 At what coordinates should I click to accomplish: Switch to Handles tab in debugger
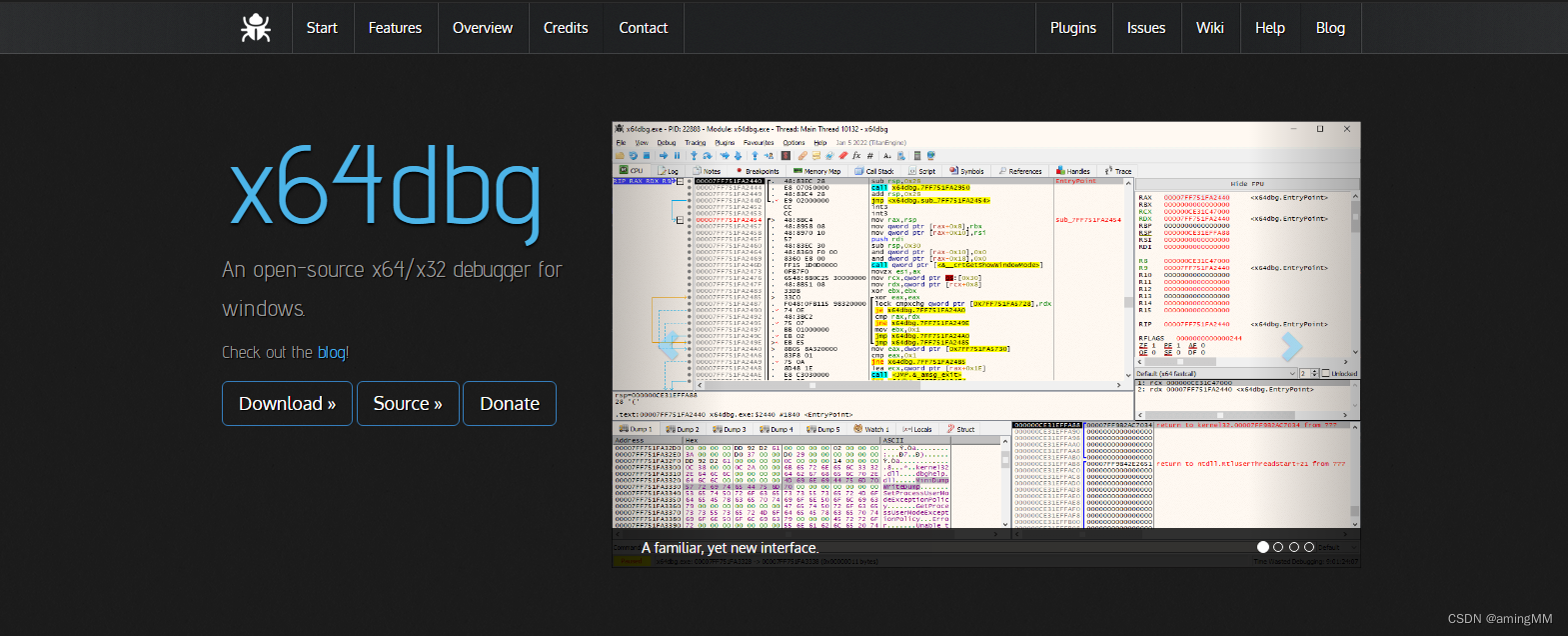(x=1072, y=171)
